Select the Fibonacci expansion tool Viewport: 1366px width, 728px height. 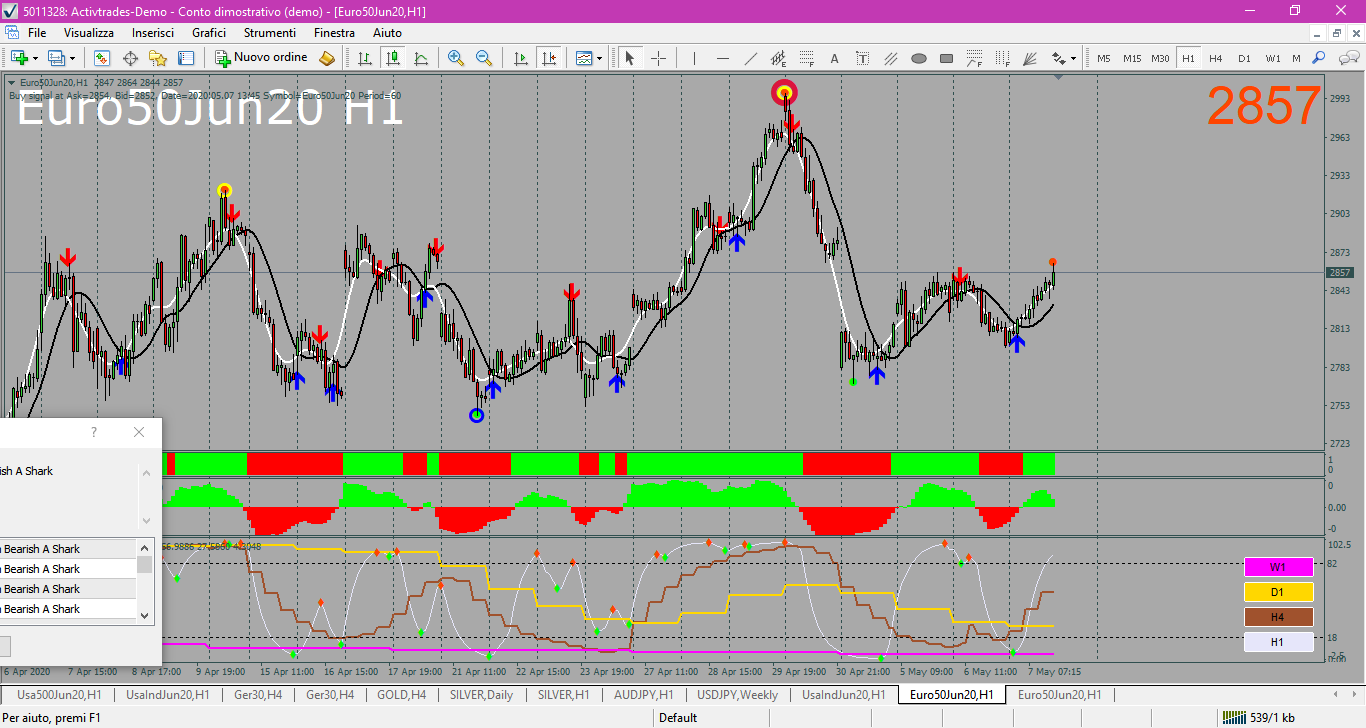(975, 58)
